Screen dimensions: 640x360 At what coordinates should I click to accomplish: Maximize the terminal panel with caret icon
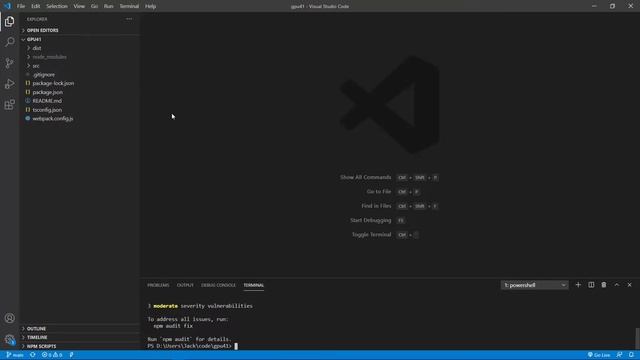[617, 285]
